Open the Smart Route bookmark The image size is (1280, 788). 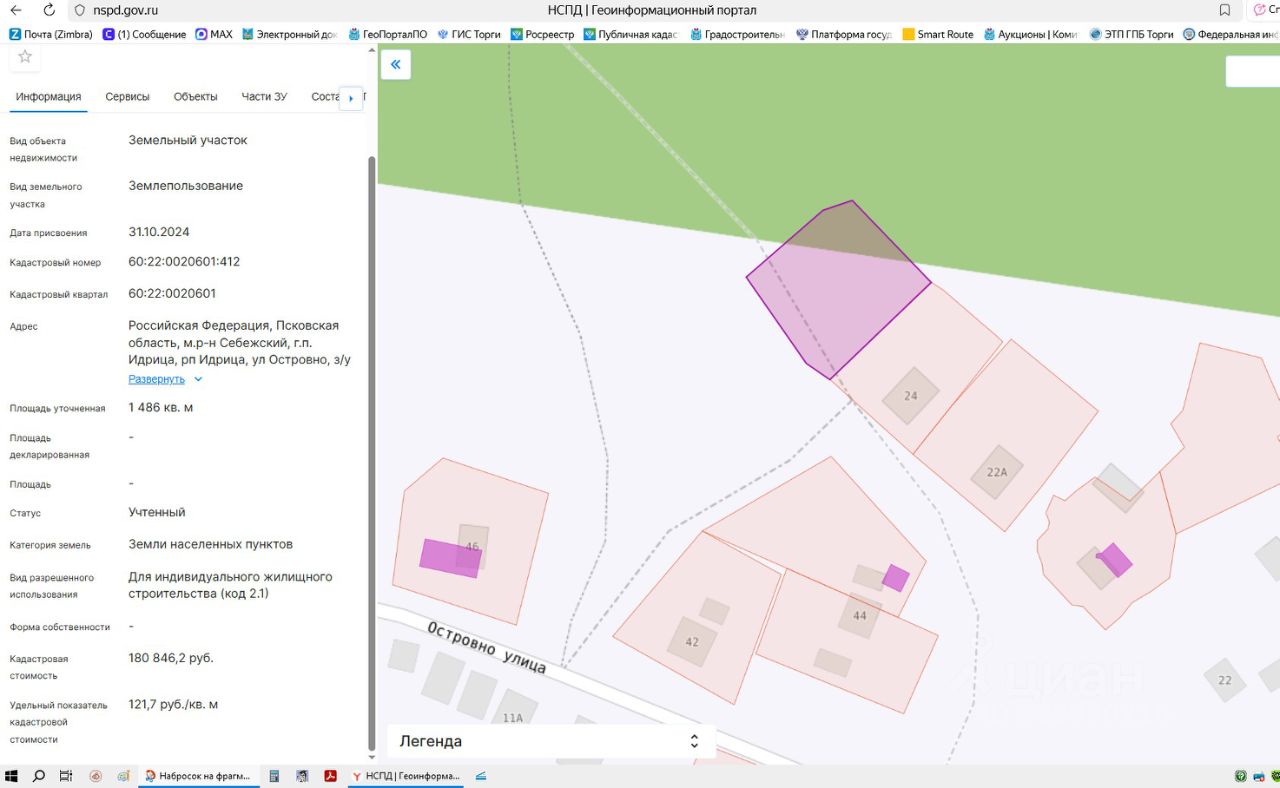[x=937, y=34]
